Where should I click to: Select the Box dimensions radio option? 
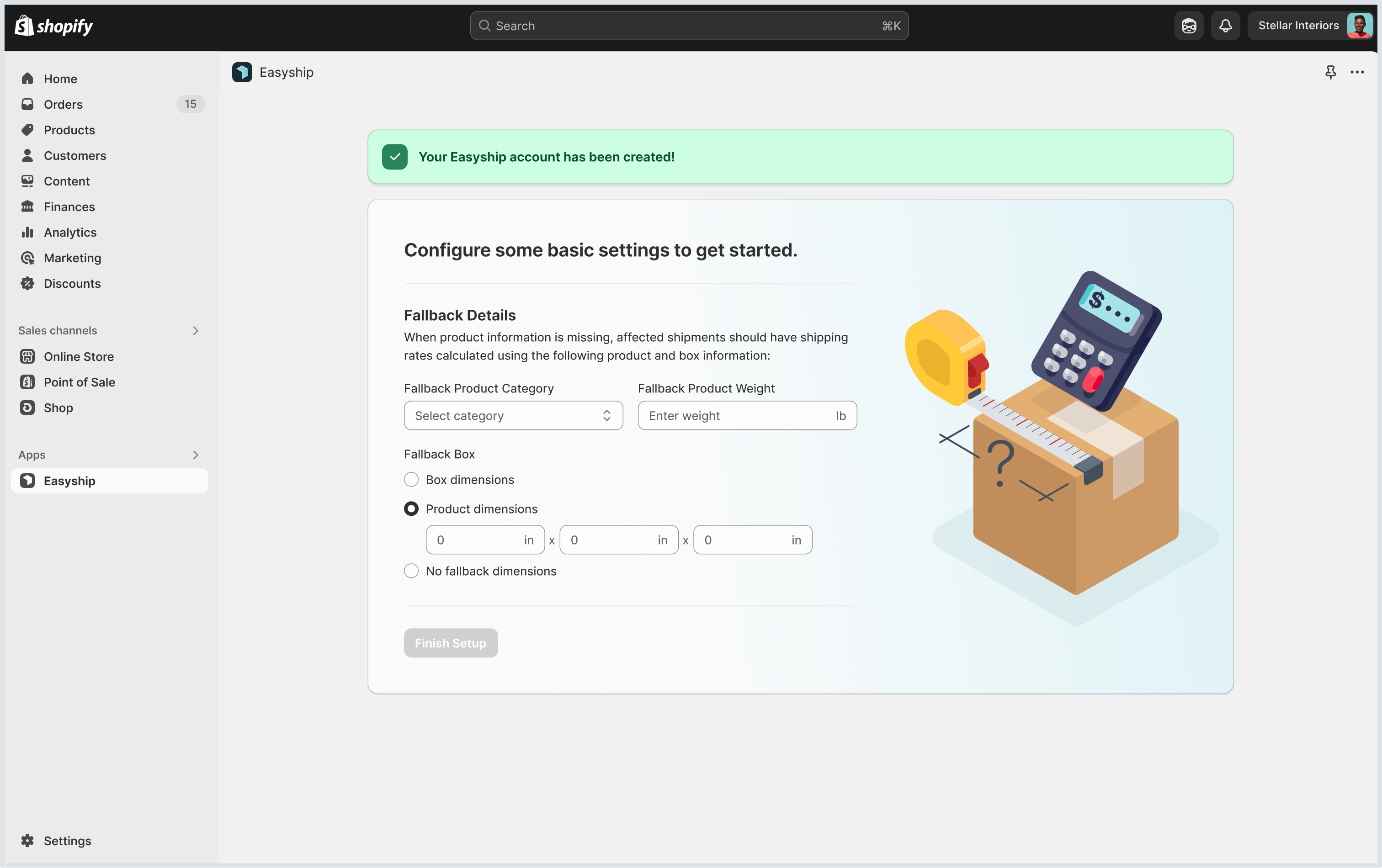pos(411,480)
